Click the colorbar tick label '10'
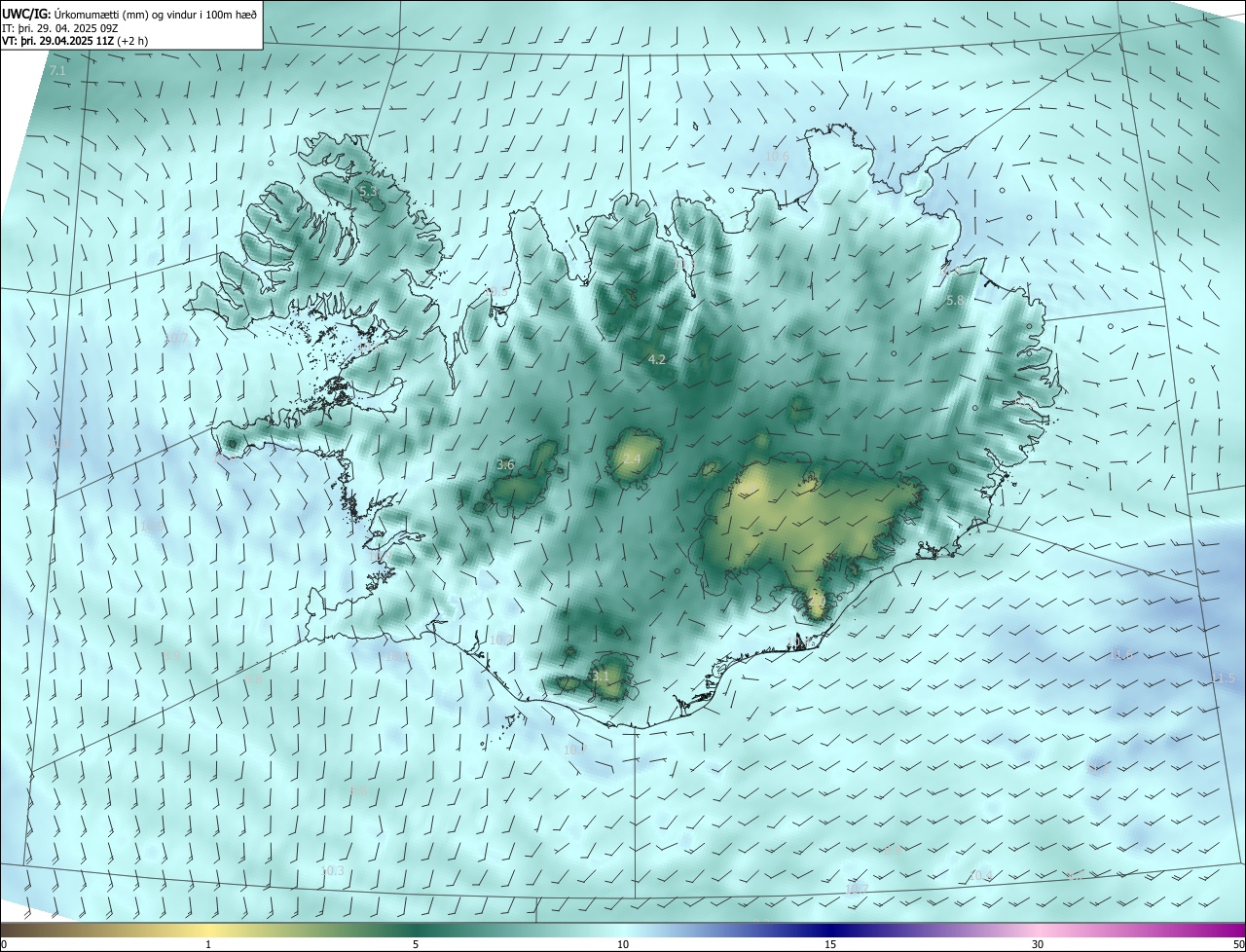Screen dimensions: 1246x952 (x=623, y=944)
